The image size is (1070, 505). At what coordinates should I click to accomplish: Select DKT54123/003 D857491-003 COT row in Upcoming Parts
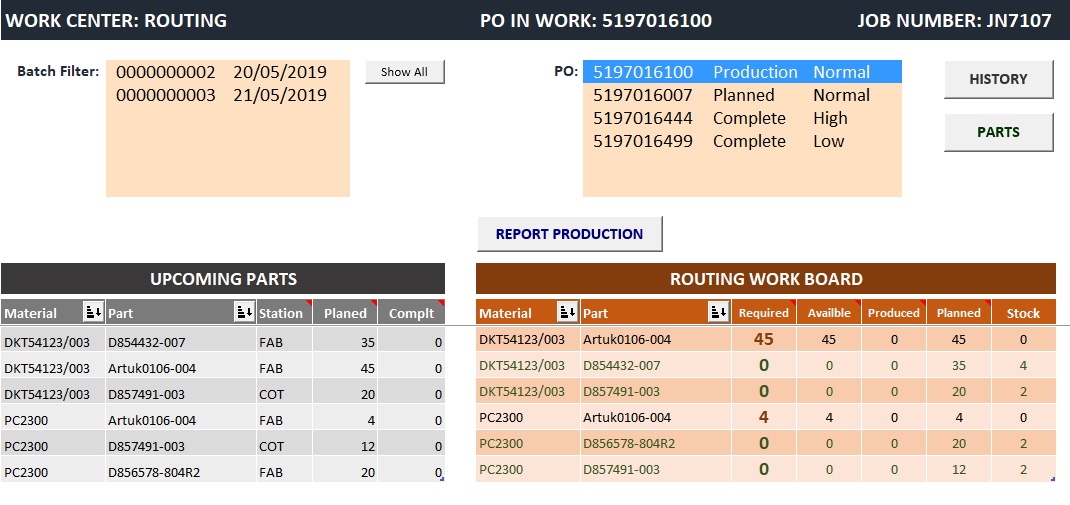coord(222,394)
